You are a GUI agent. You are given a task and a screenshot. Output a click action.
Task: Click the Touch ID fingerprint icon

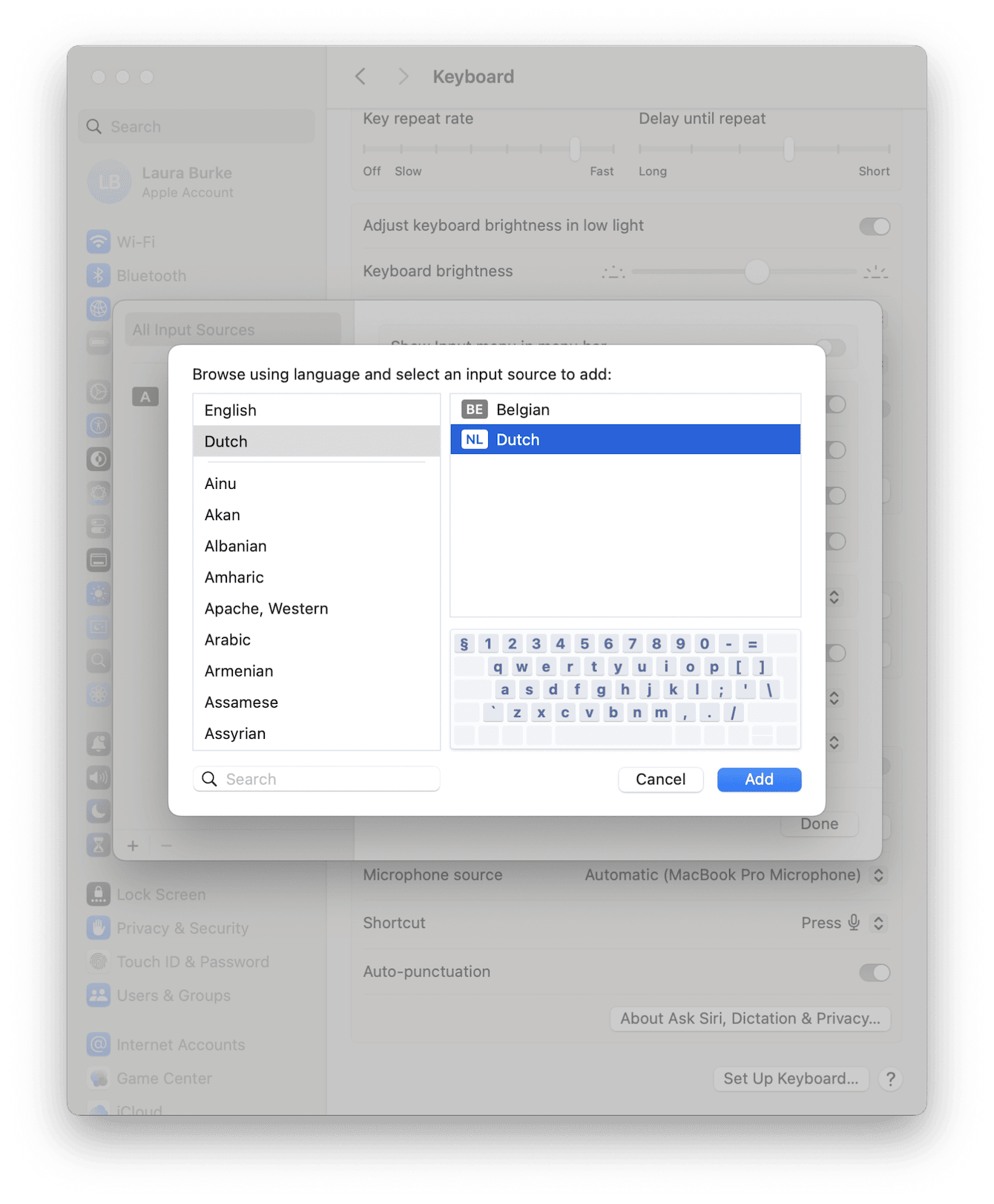98,961
